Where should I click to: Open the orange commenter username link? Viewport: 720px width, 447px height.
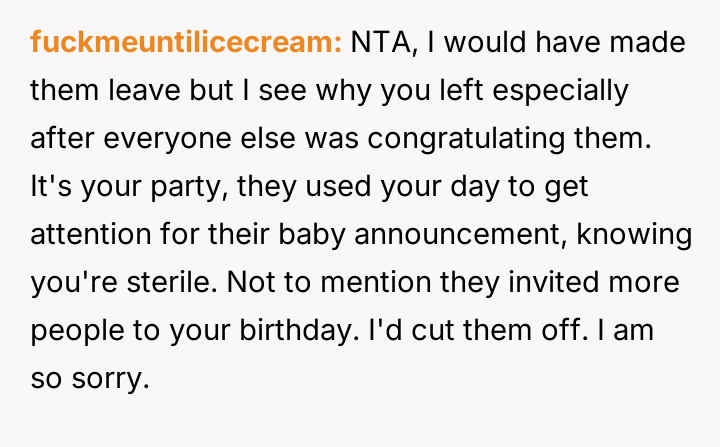tap(186, 42)
